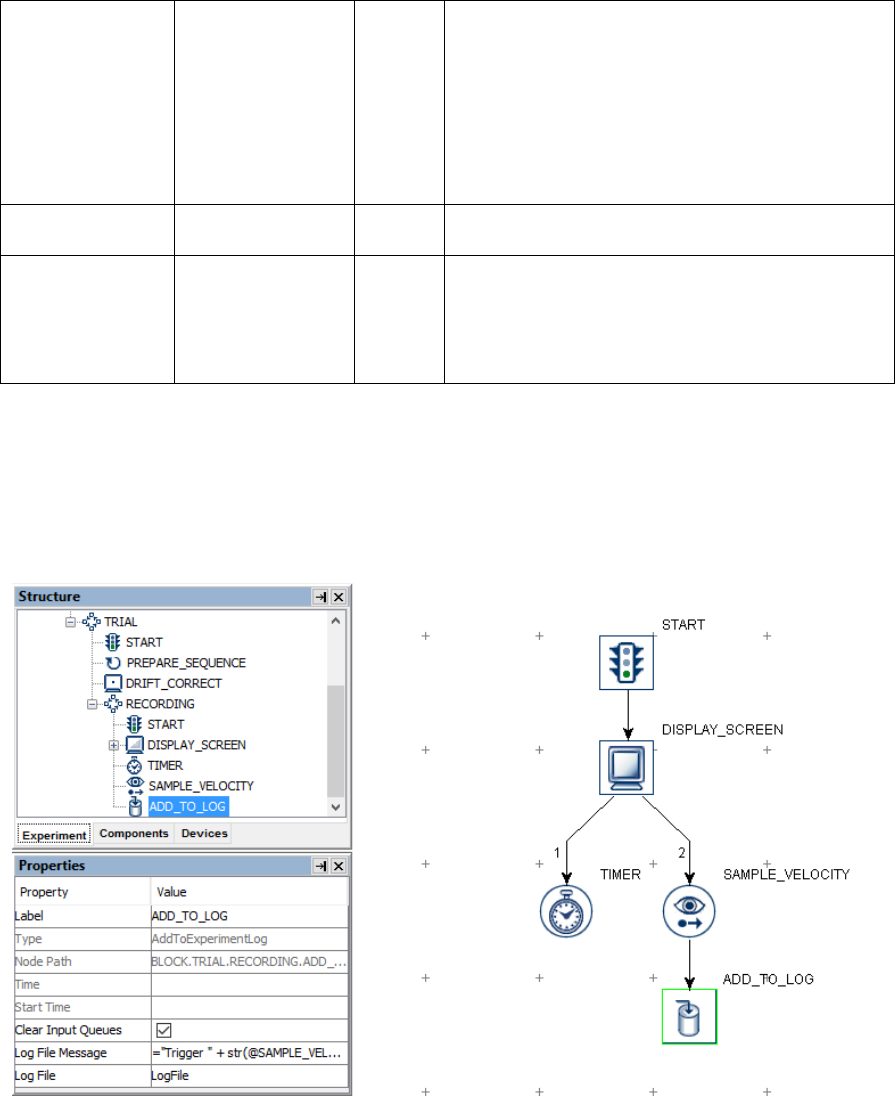The image size is (895, 1096).
Task: Switch to the Devices tab
Action: pyautogui.click(x=204, y=833)
